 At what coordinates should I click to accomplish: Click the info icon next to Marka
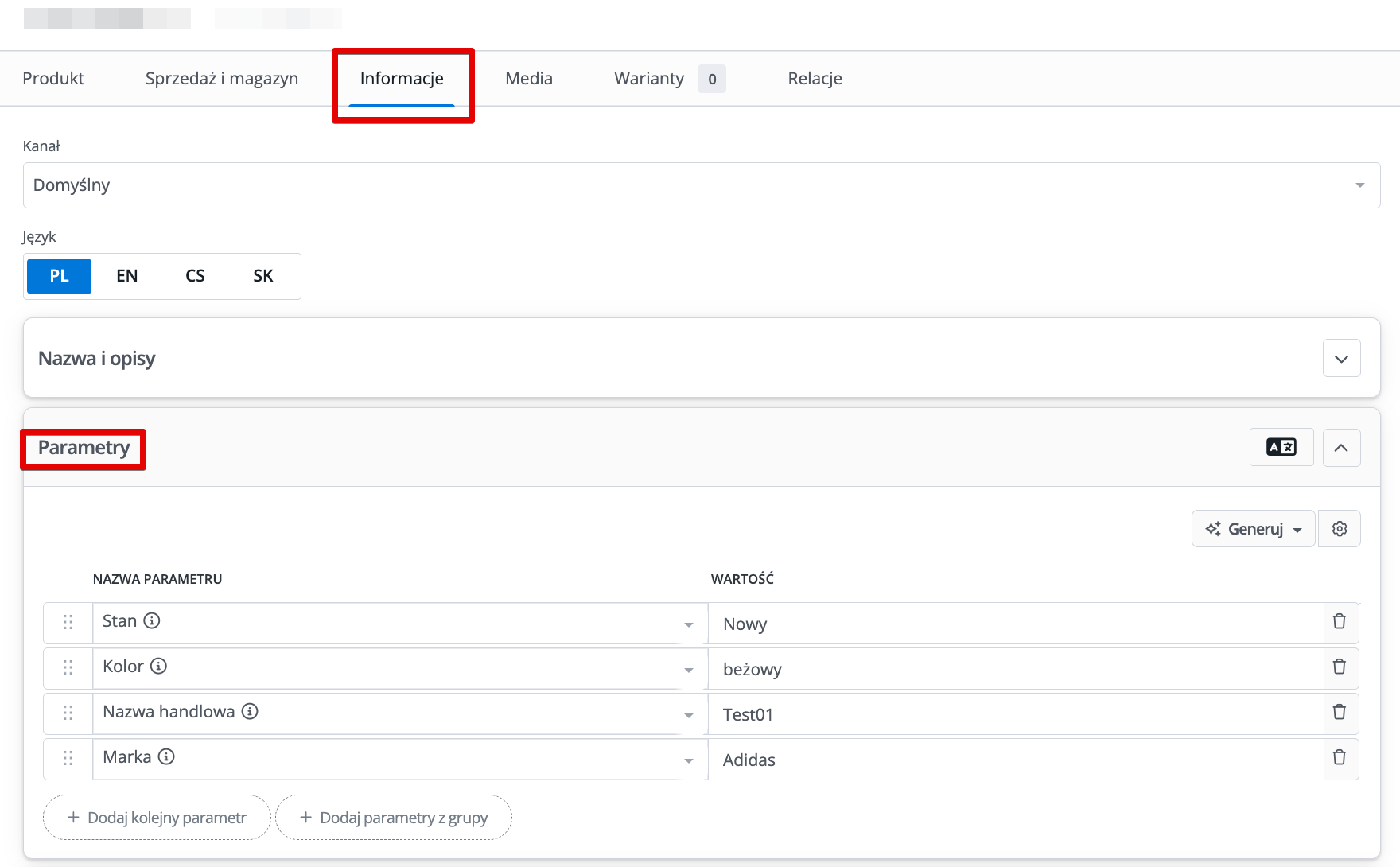pos(166,757)
